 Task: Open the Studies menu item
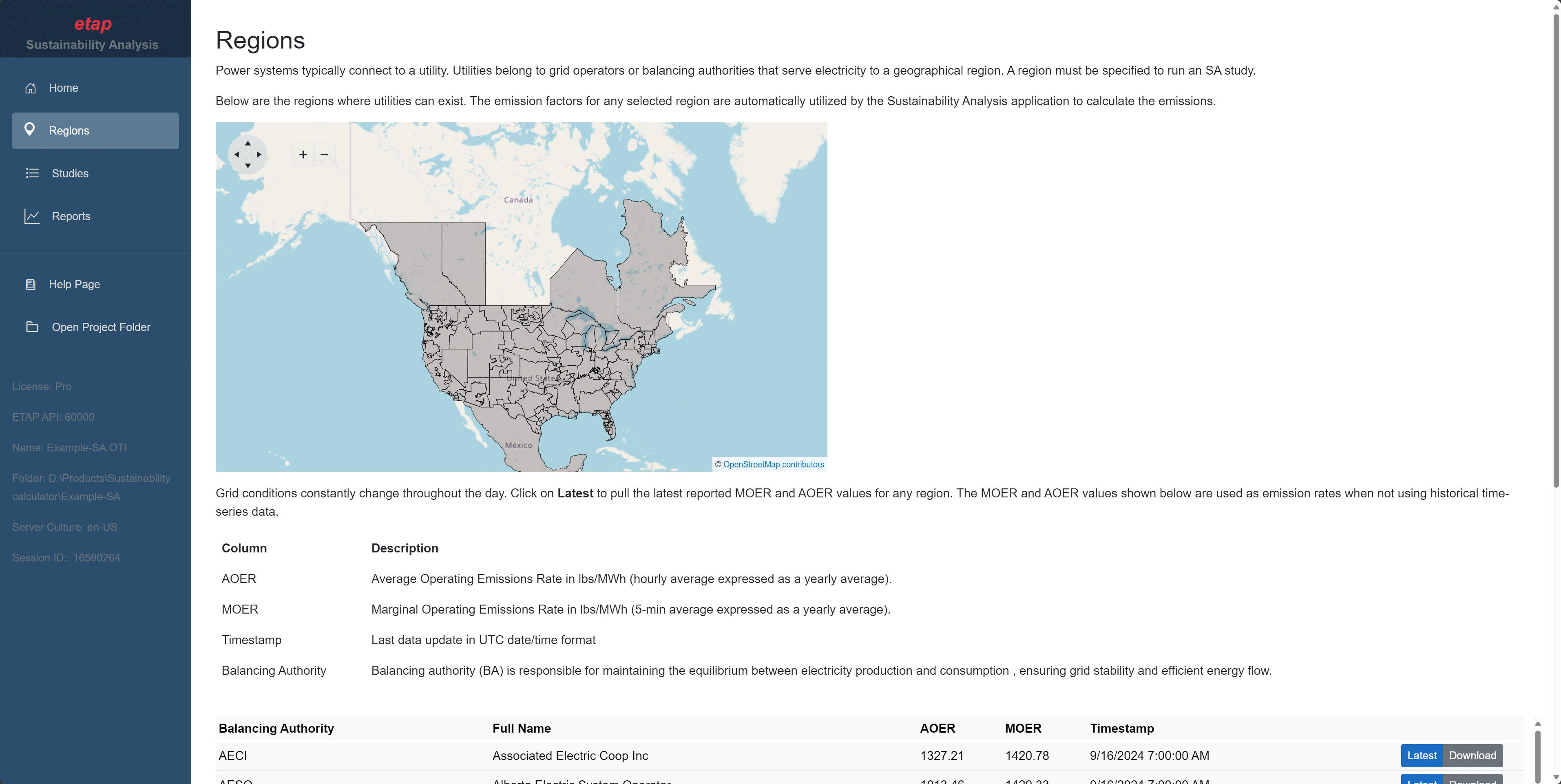pyautogui.click(x=70, y=173)
